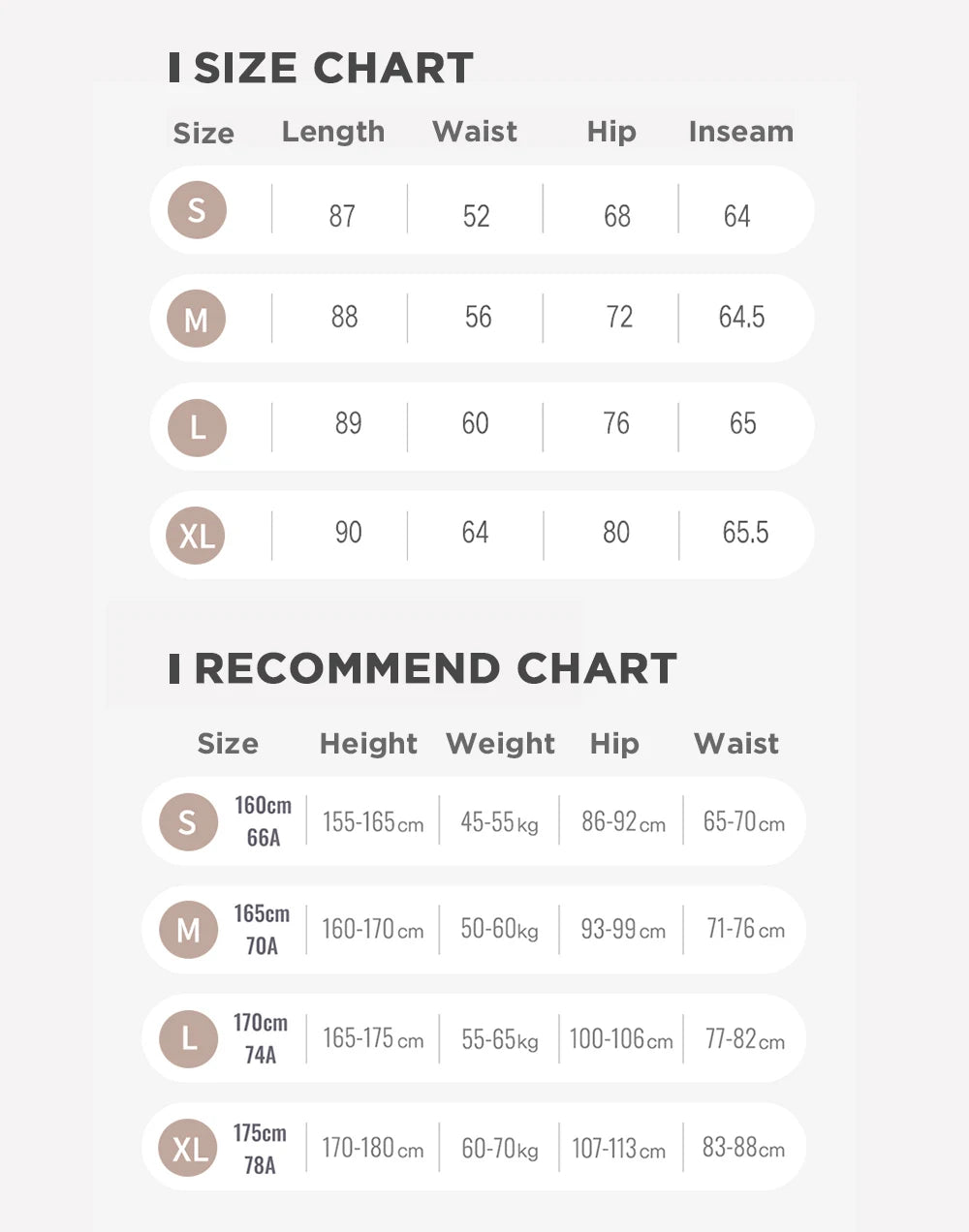This screenshot has width=969, height=1232.
Task: Select the S badge in the Recommend Chart
Action: [188, 822]
